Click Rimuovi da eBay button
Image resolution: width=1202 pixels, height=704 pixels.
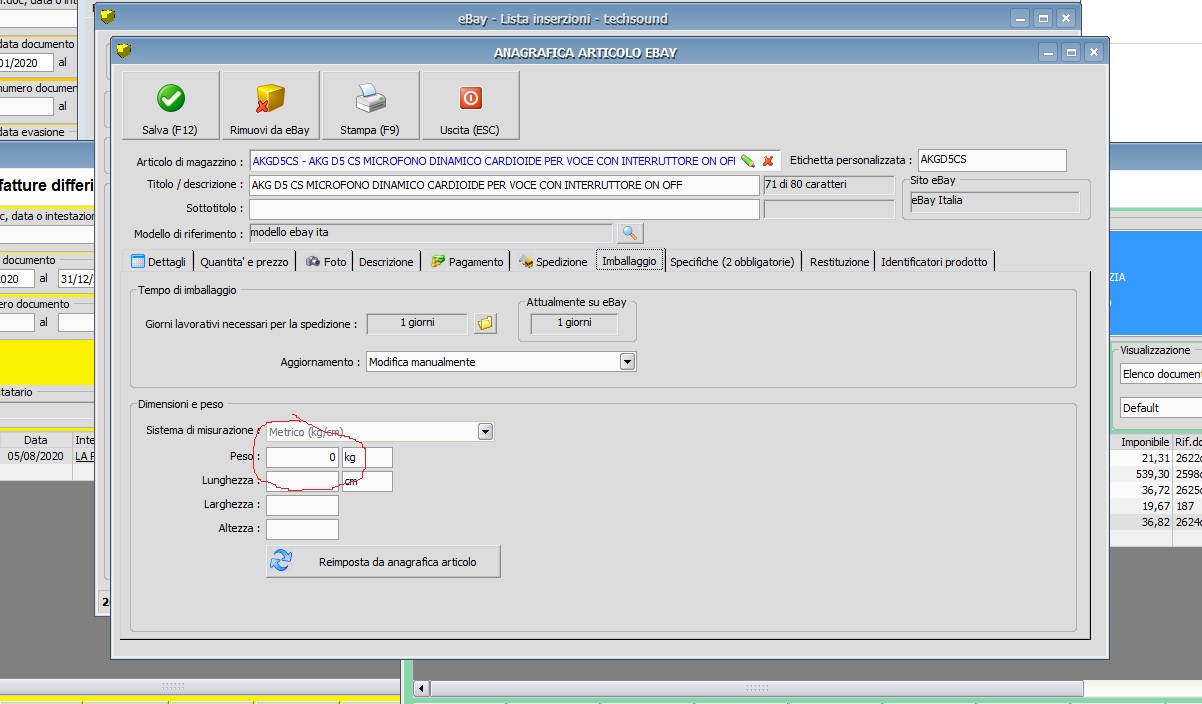pos(270,105)
